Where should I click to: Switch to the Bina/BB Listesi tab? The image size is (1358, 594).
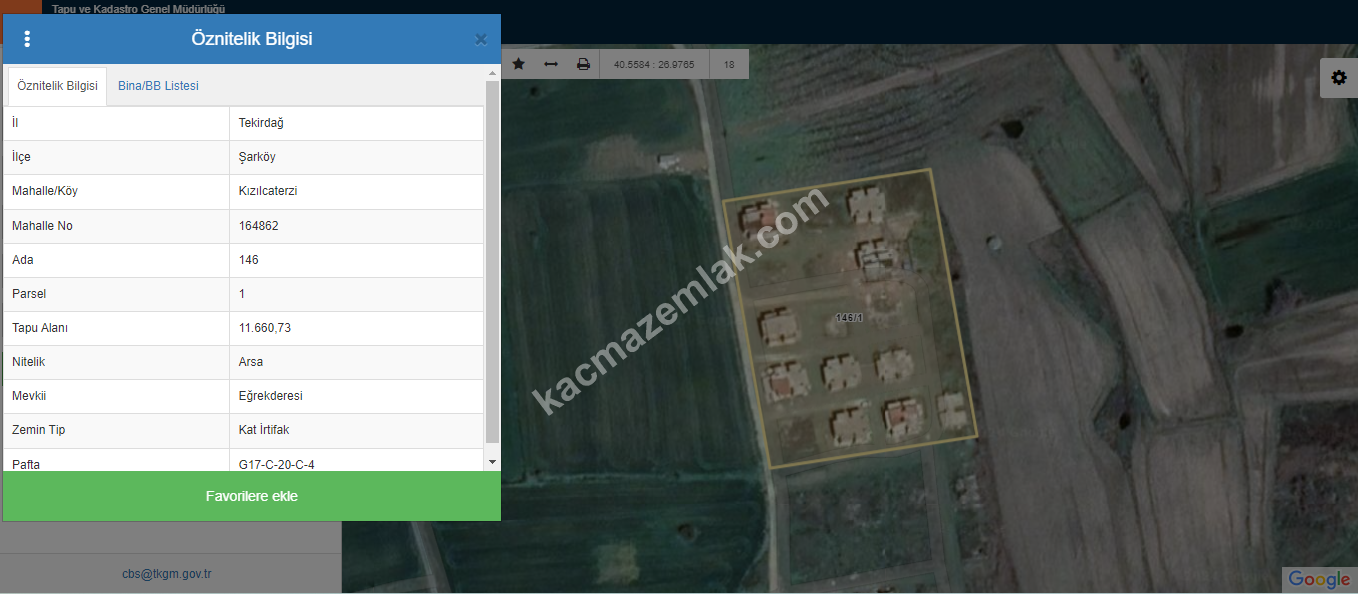click(158, 86)
